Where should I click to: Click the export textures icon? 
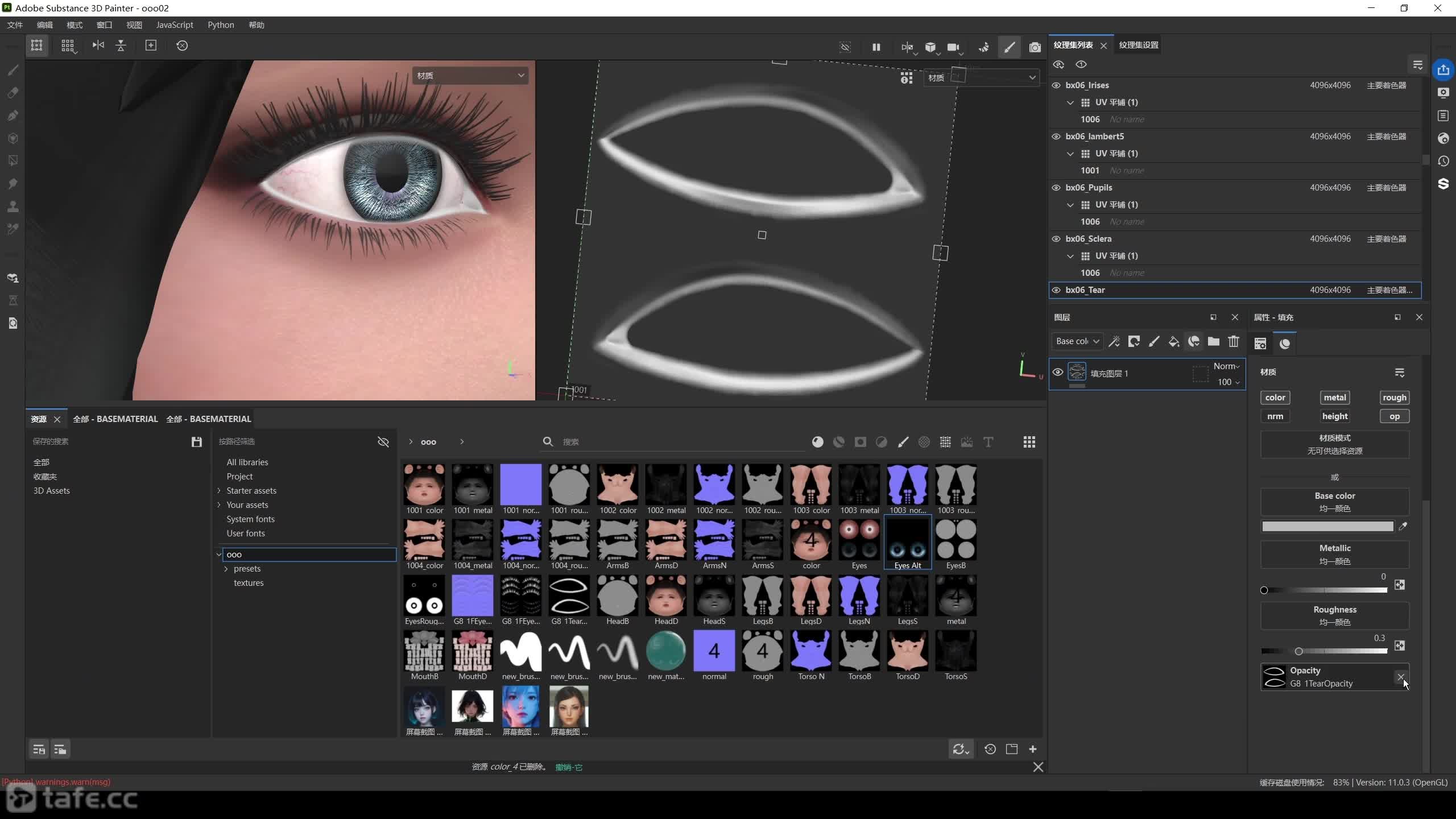point(1443,70)
